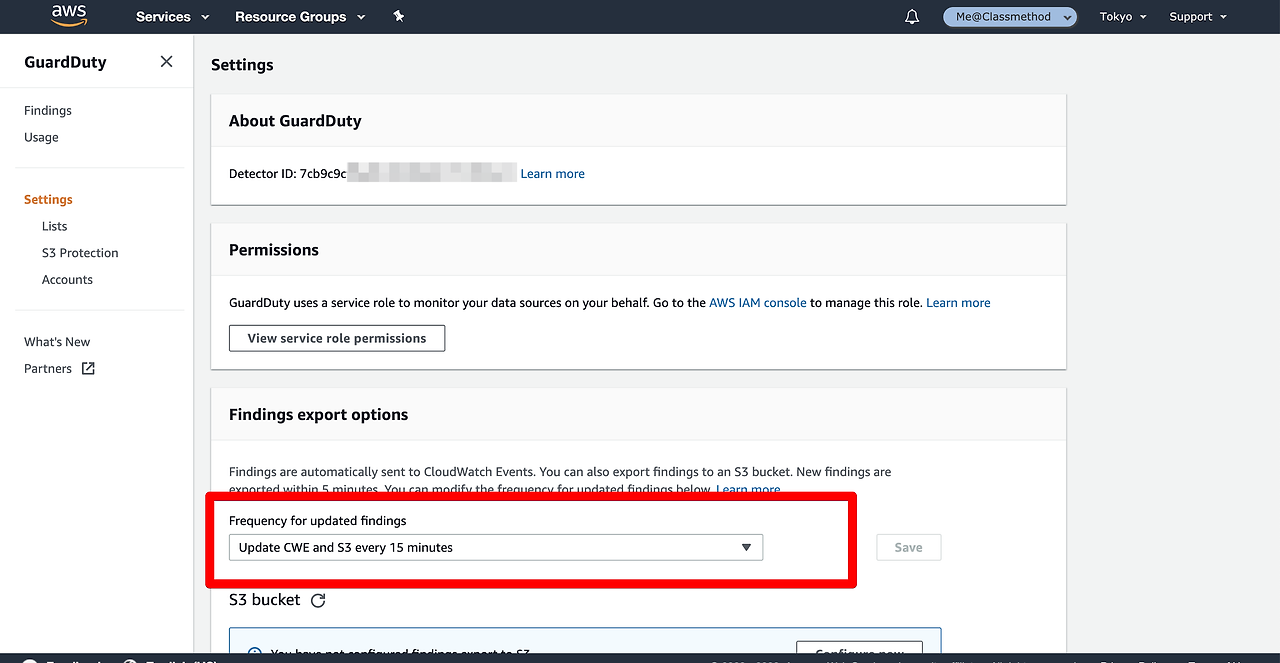Screen dimensions: 1280x663
Task: Open the Tokyo region selector
Action: pos(1123,17)
